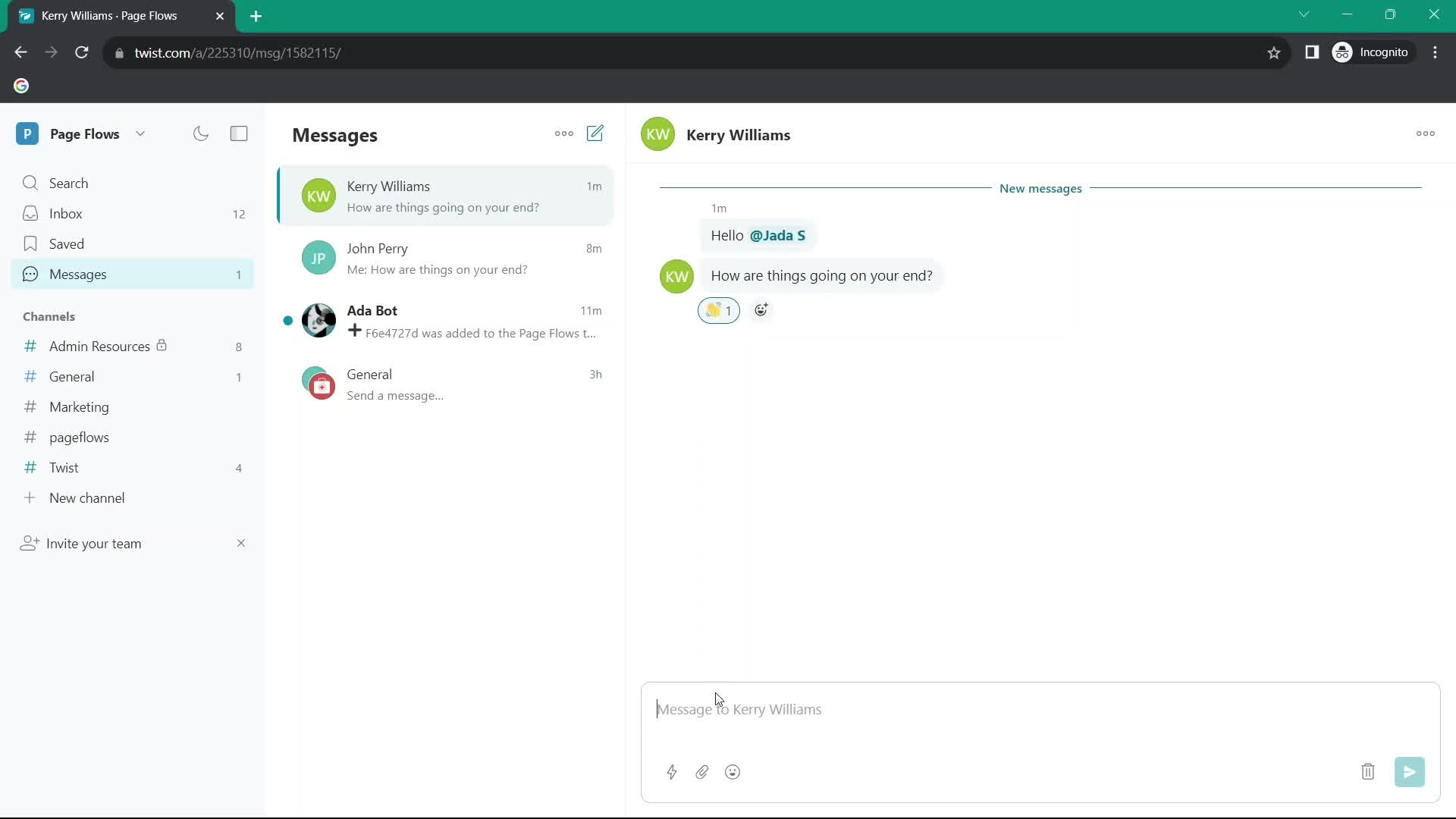Select Messages in the sidebar
The width and height of the screenshot is (1456, 819).
click(x=133, y=275)
